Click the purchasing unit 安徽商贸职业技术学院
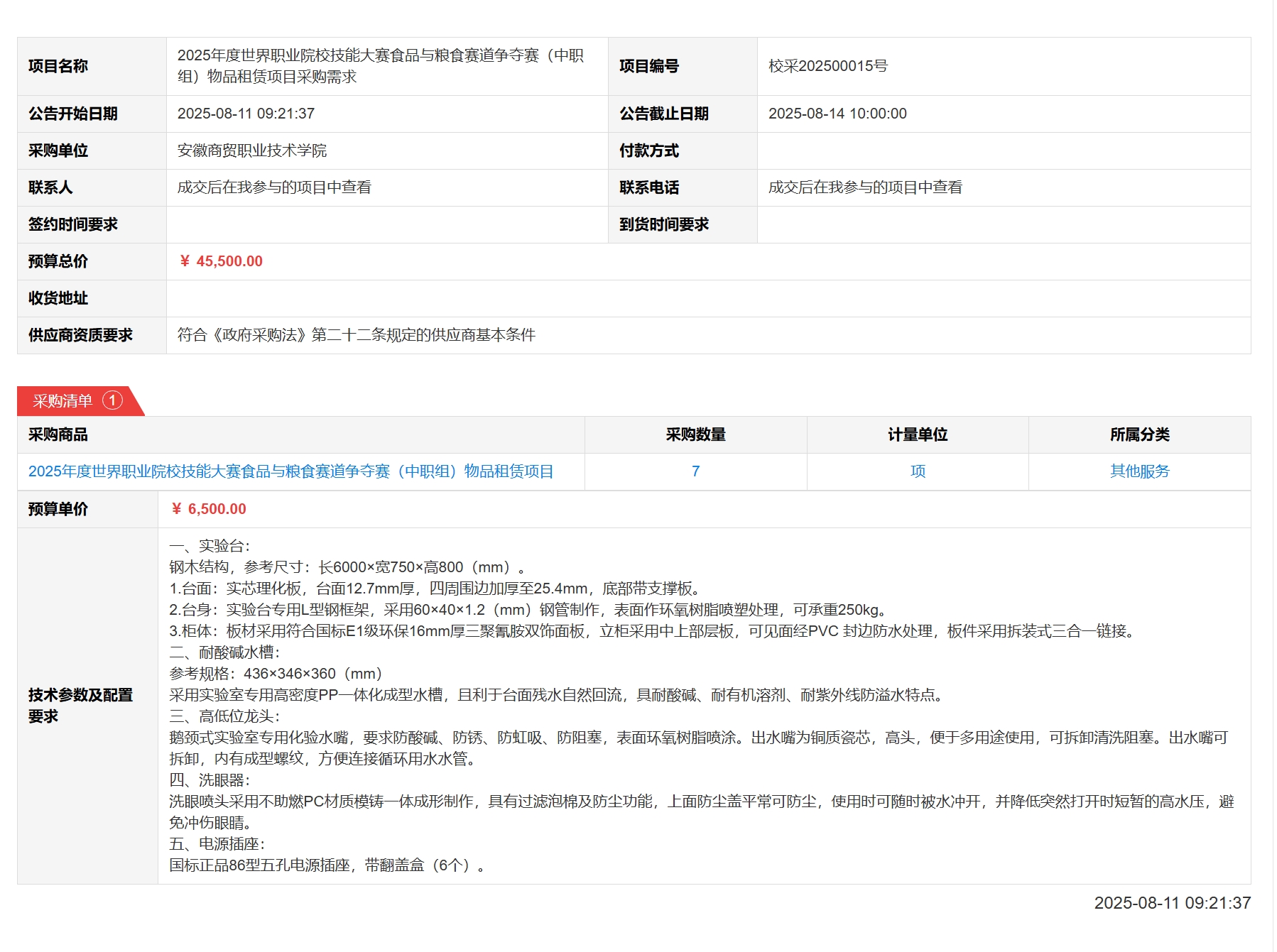Viewport: 1277px width, 952px height. tap(251, 151)
